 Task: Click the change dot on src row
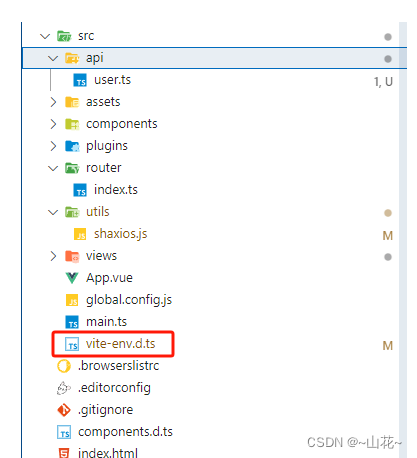coord(388,37)
